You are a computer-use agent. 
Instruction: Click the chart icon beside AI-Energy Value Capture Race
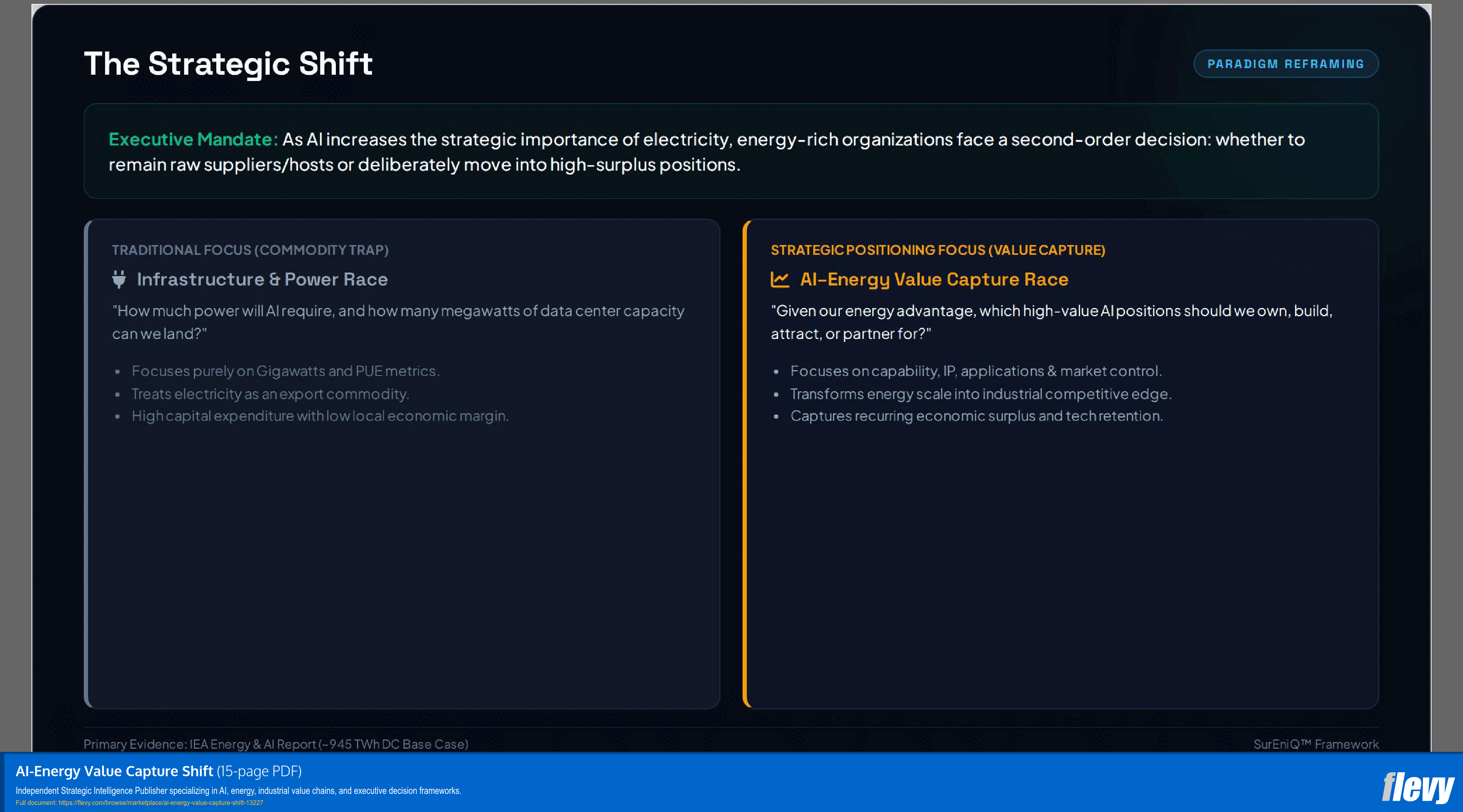[780, 279]
